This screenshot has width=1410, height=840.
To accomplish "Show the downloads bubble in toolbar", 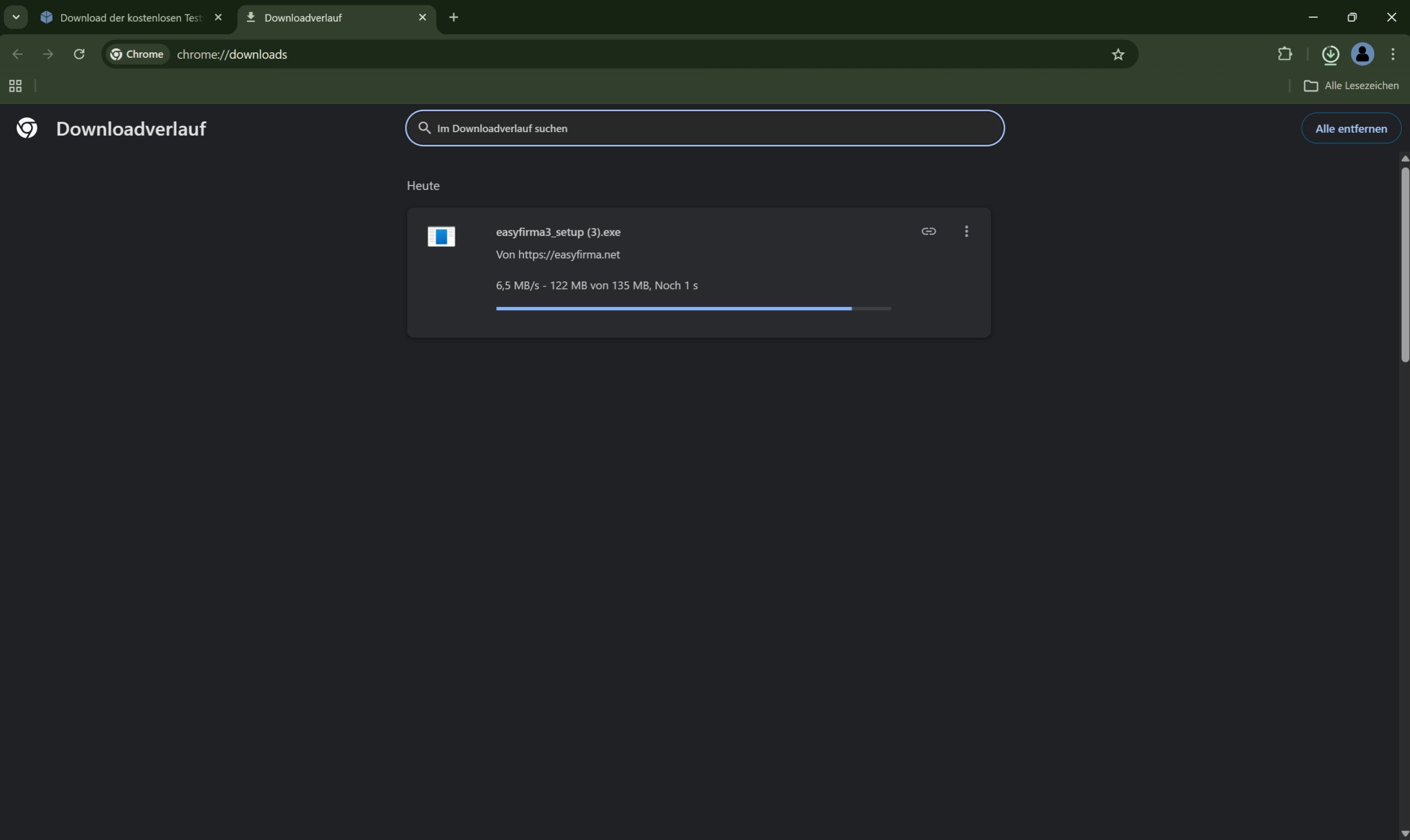I will [x=1330, y=55].
